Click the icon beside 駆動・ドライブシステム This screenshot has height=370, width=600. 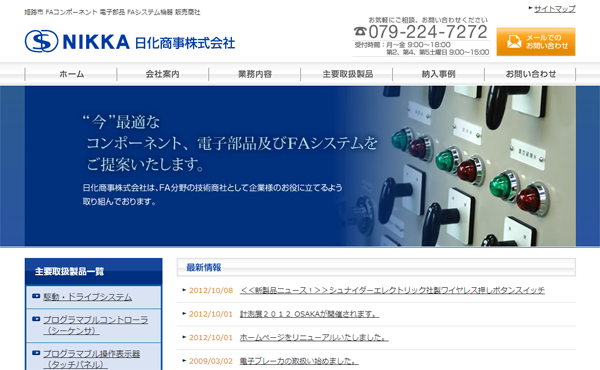[36, 296]
